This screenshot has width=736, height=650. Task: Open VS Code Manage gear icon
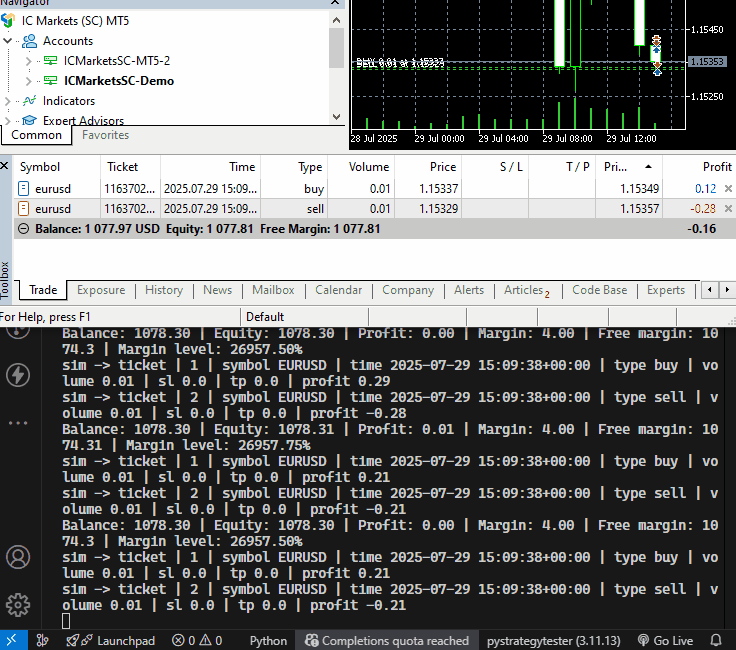[x=18, y=605]
